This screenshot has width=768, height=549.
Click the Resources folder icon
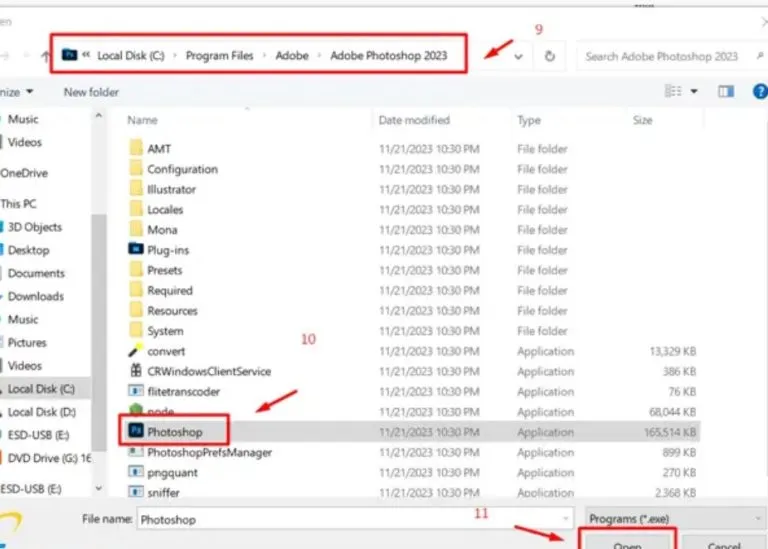click(x=136, y=310)
